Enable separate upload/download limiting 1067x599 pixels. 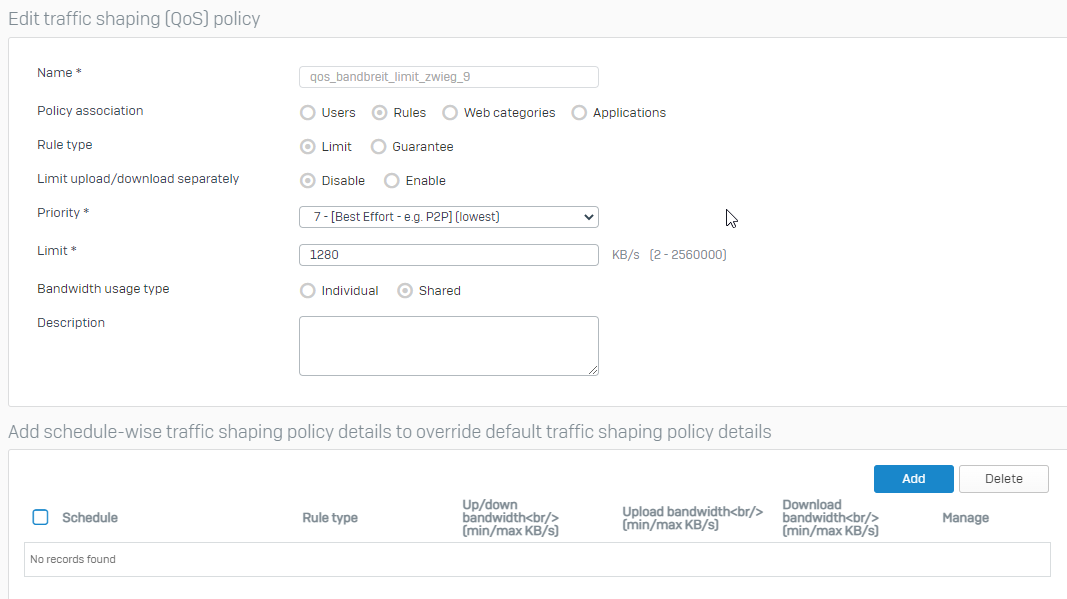[391, 181]
